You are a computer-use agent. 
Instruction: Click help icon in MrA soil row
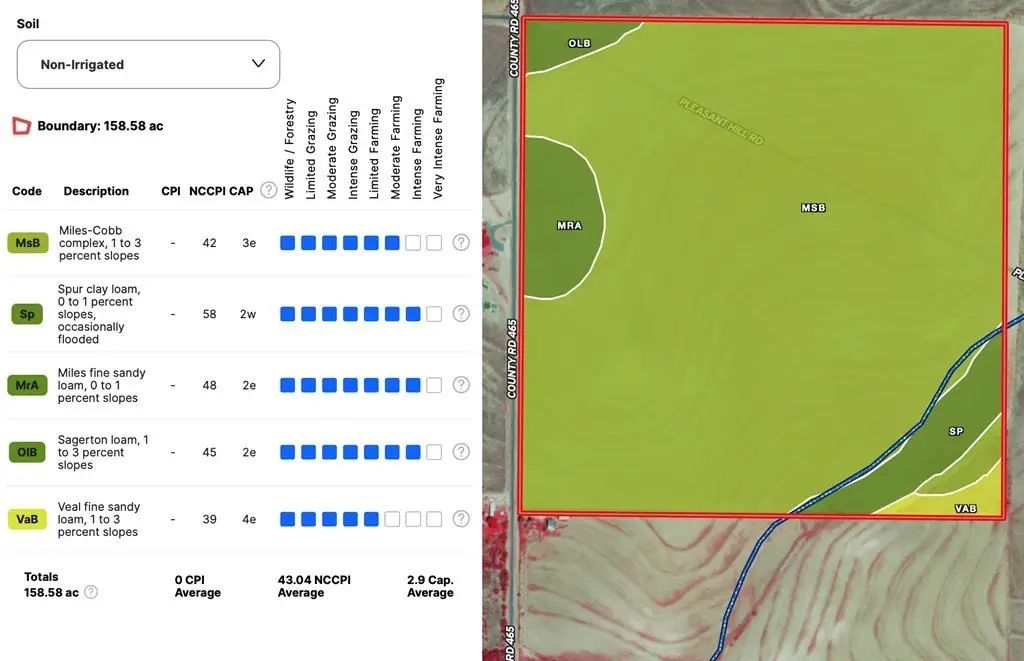click(x=461, y=385)
